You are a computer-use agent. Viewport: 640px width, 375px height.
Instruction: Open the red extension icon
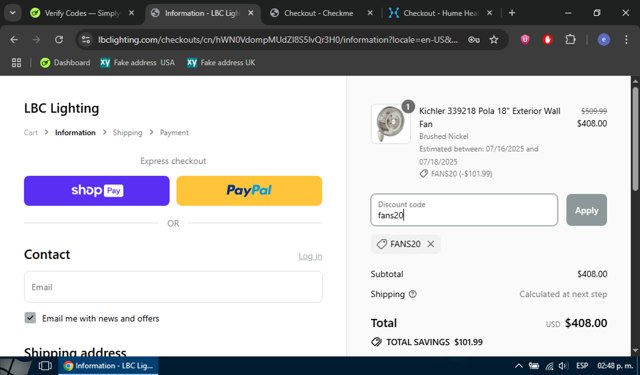547,40
